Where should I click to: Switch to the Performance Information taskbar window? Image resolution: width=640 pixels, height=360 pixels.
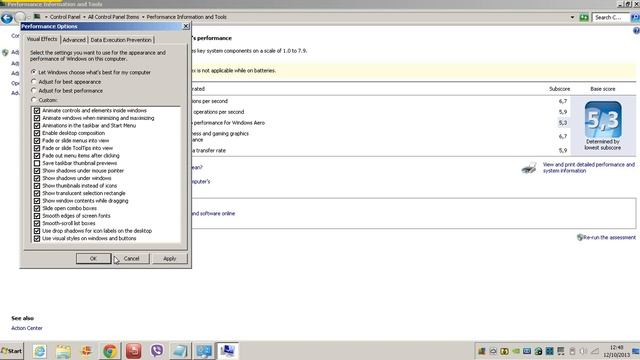pos(227,351)
